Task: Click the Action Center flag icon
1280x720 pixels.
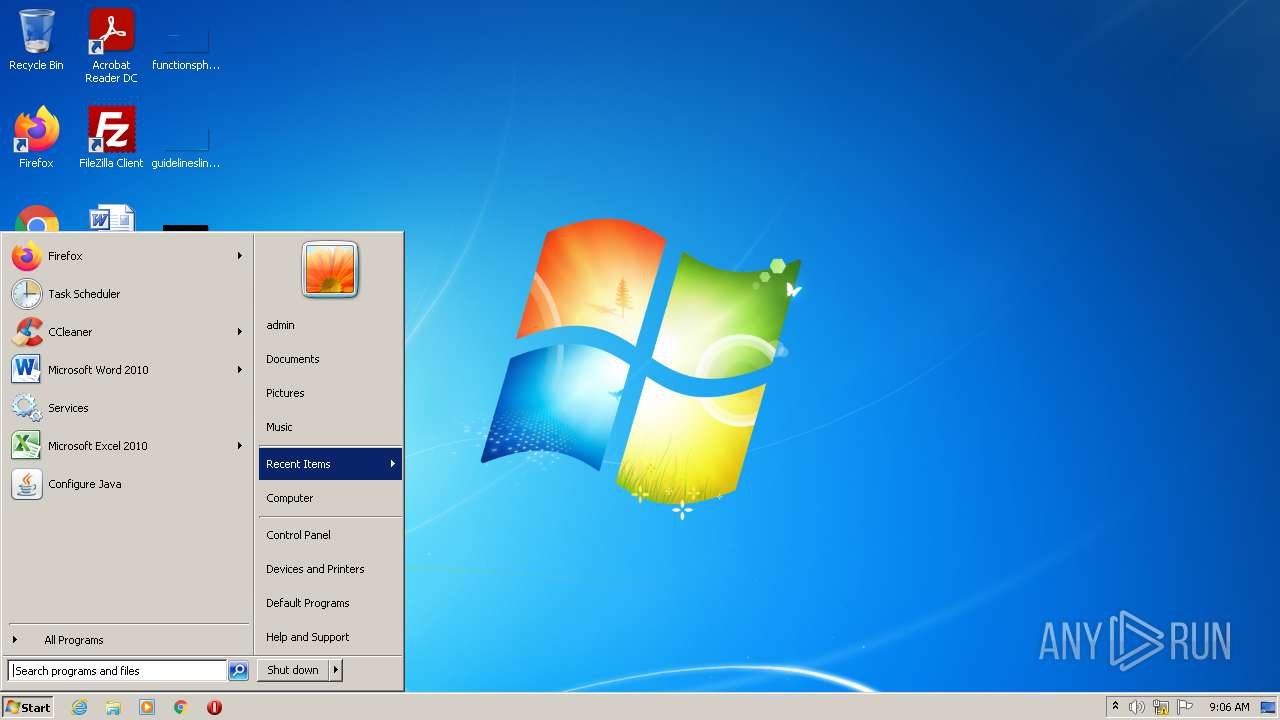Action: pyautogui.click(x=1185, y=707)
